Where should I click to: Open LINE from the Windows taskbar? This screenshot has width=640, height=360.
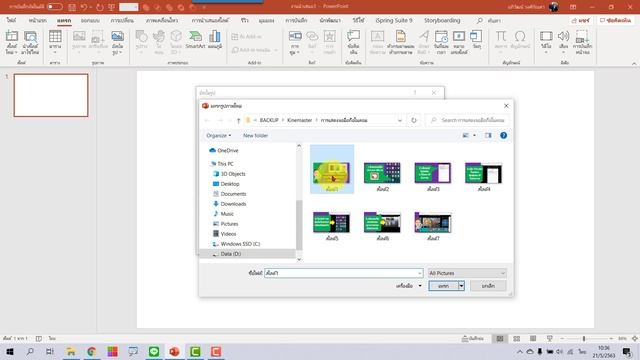(154, 351)
